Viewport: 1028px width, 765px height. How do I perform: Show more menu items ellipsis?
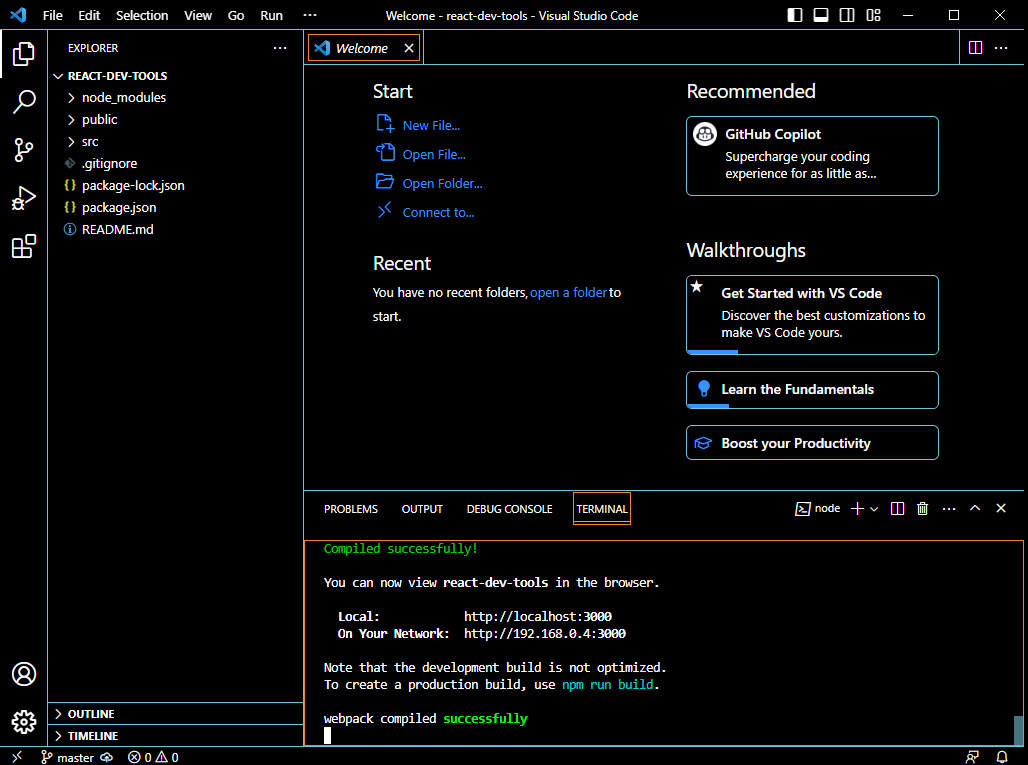point(309,15)
